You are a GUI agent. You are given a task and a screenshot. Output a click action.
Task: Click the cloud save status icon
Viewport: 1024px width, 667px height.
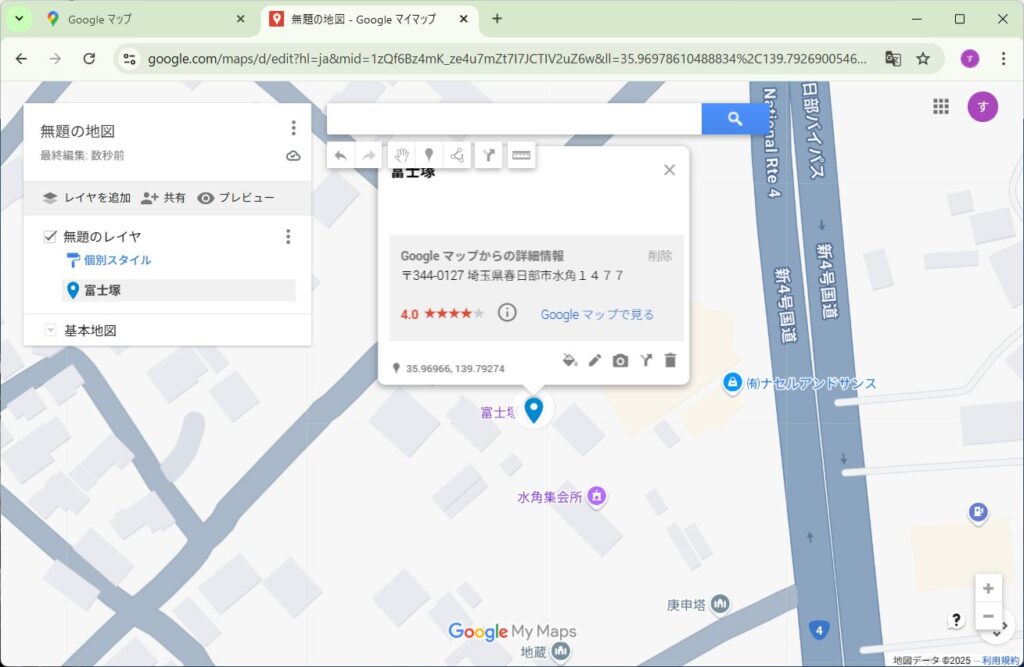tap(293, 155)
